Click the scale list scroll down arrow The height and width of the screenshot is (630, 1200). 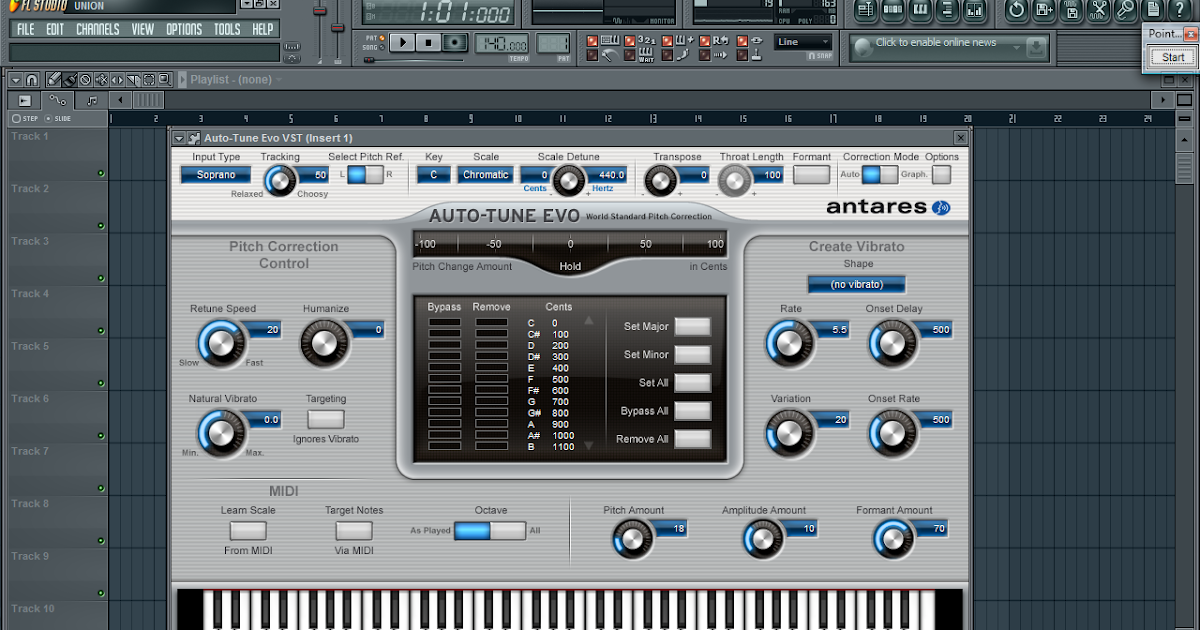(589, 446)
